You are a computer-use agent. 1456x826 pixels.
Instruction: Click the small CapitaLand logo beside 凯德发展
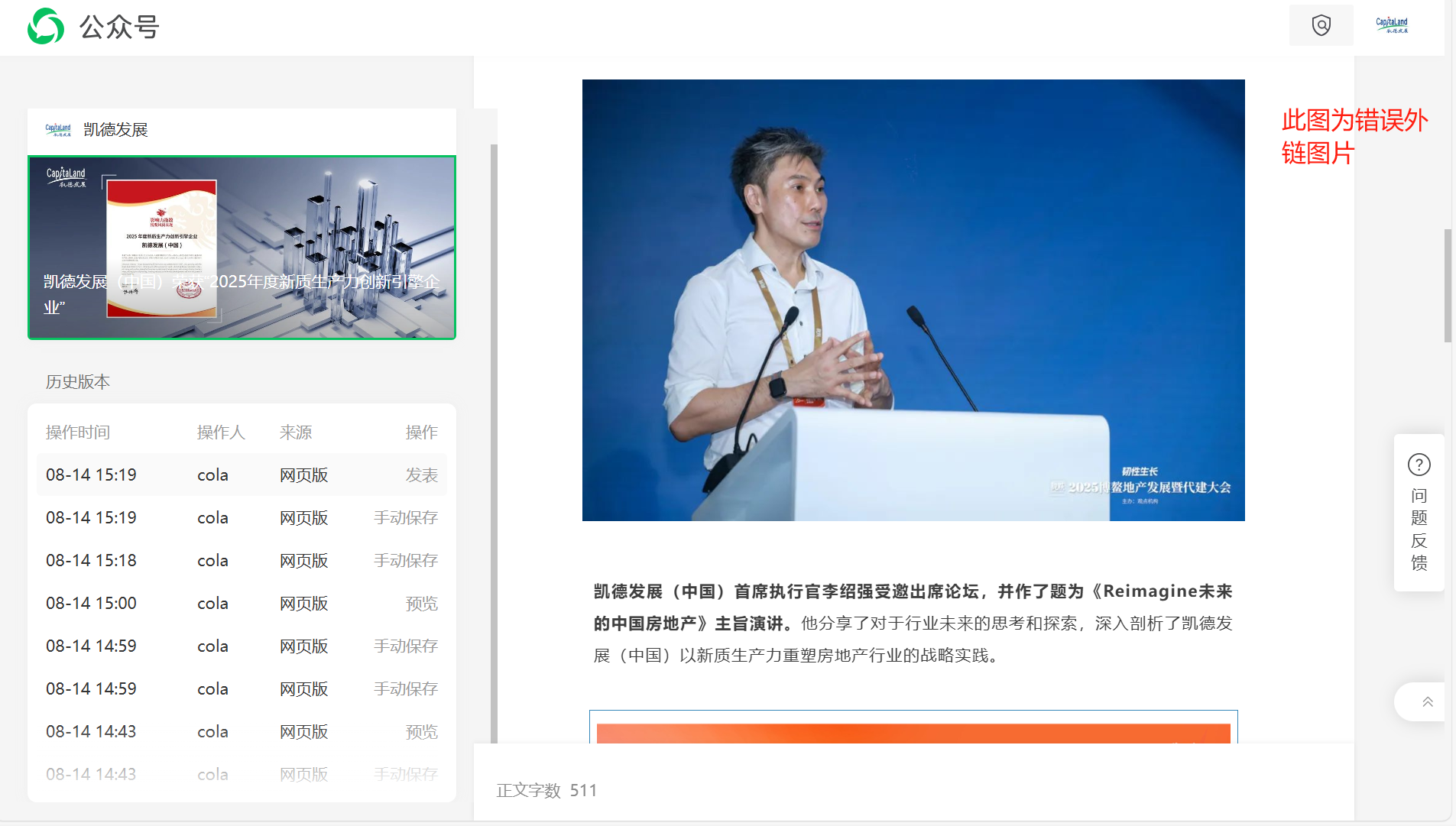[x=58, y=130]
